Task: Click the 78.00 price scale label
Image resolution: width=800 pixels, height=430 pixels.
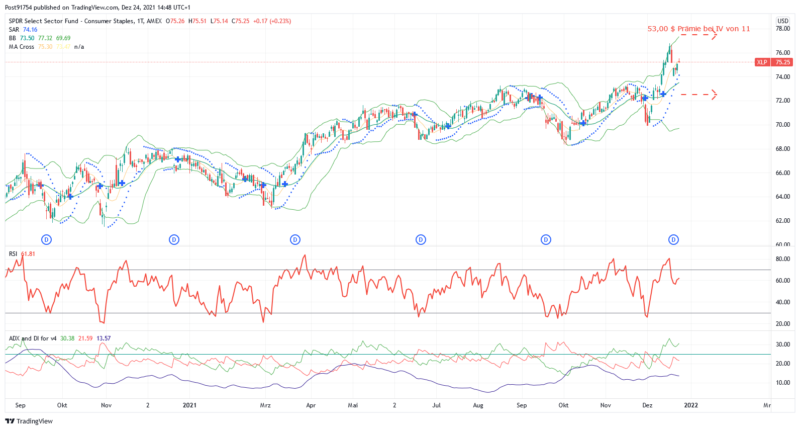Action: pyautogui.click(x=783, y=28)
